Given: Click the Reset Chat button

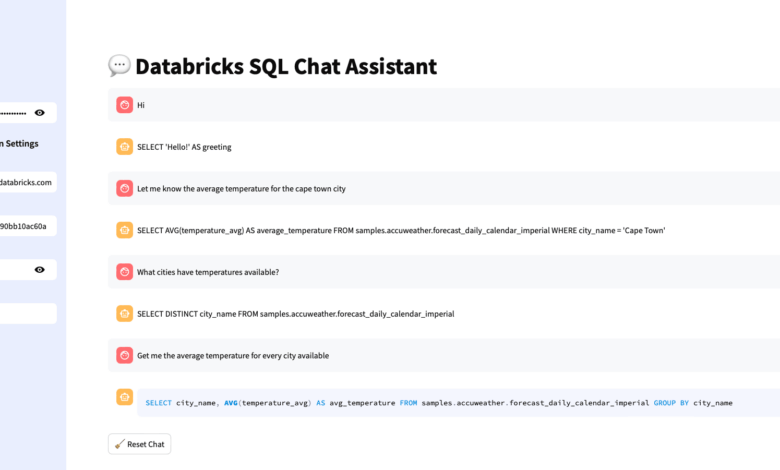Looking at the screenshot, I should click(x=139, y=444).
